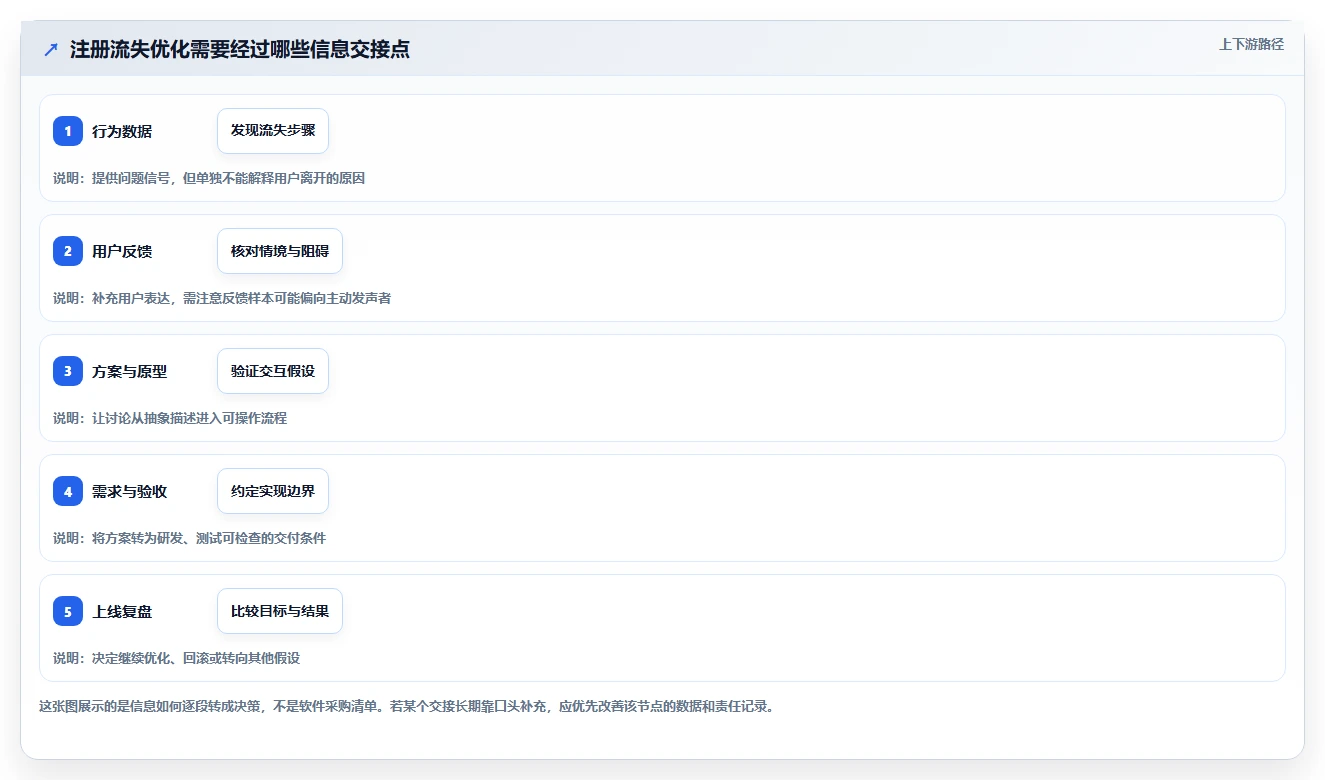Viewport: 1325px width, 780px height.
Task: Select the 用户反馈 step label
Action: pos(122,251)
